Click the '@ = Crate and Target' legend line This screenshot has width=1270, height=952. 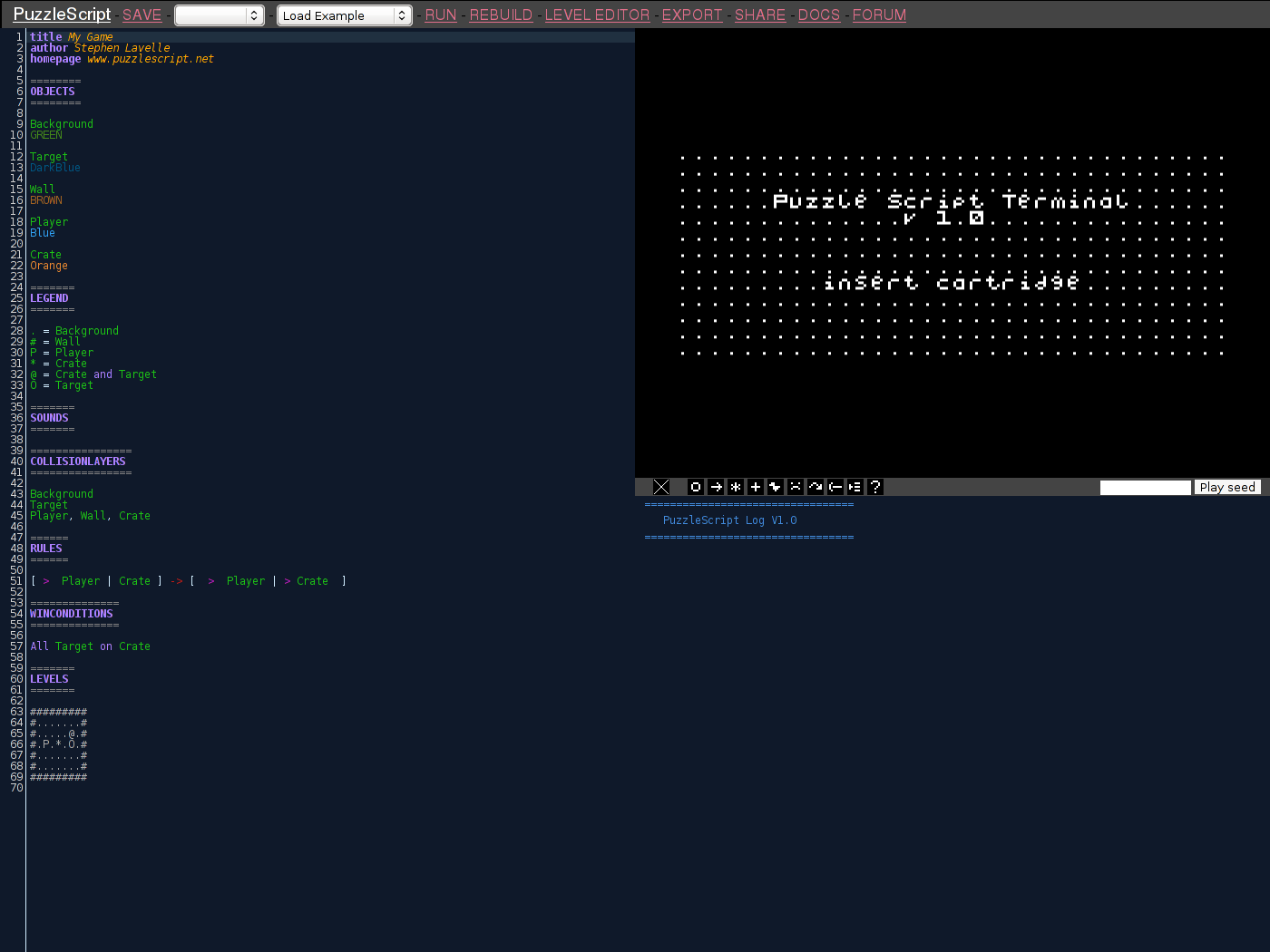pos(93,374)
